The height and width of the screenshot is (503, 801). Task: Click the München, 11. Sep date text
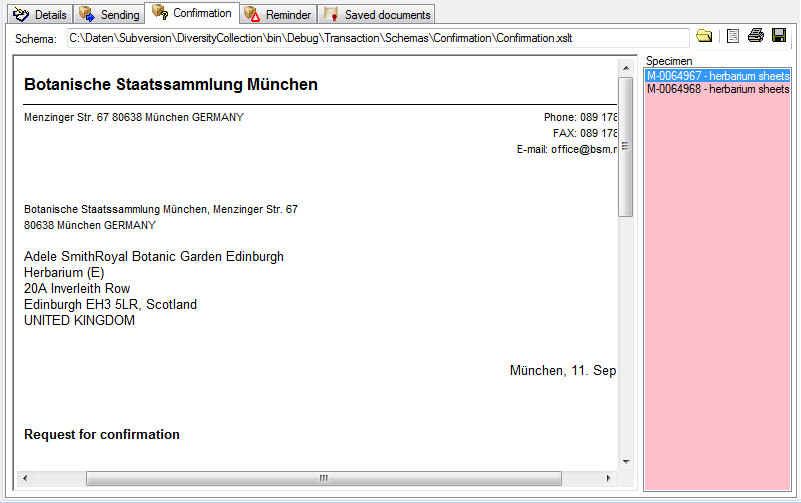pyautogui.click(x=563, y=371)
